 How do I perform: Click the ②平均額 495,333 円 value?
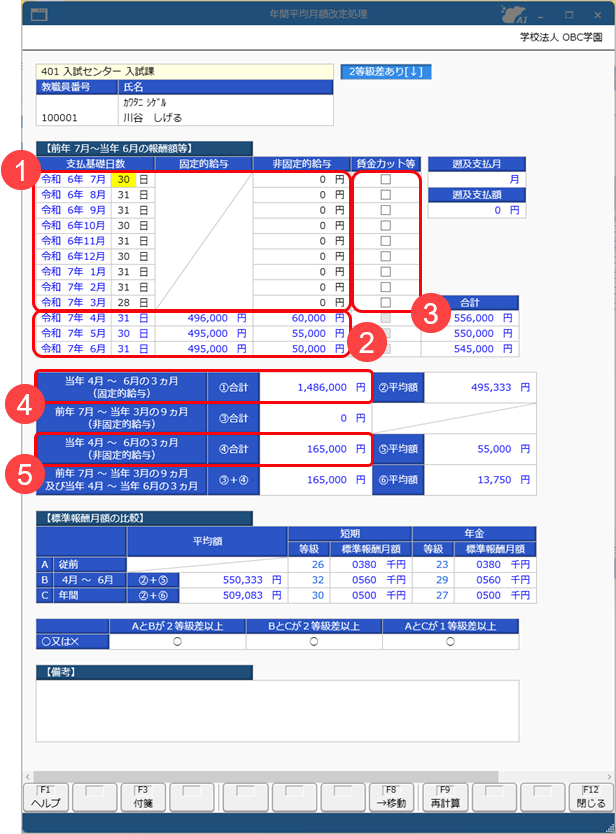[480, 387]
